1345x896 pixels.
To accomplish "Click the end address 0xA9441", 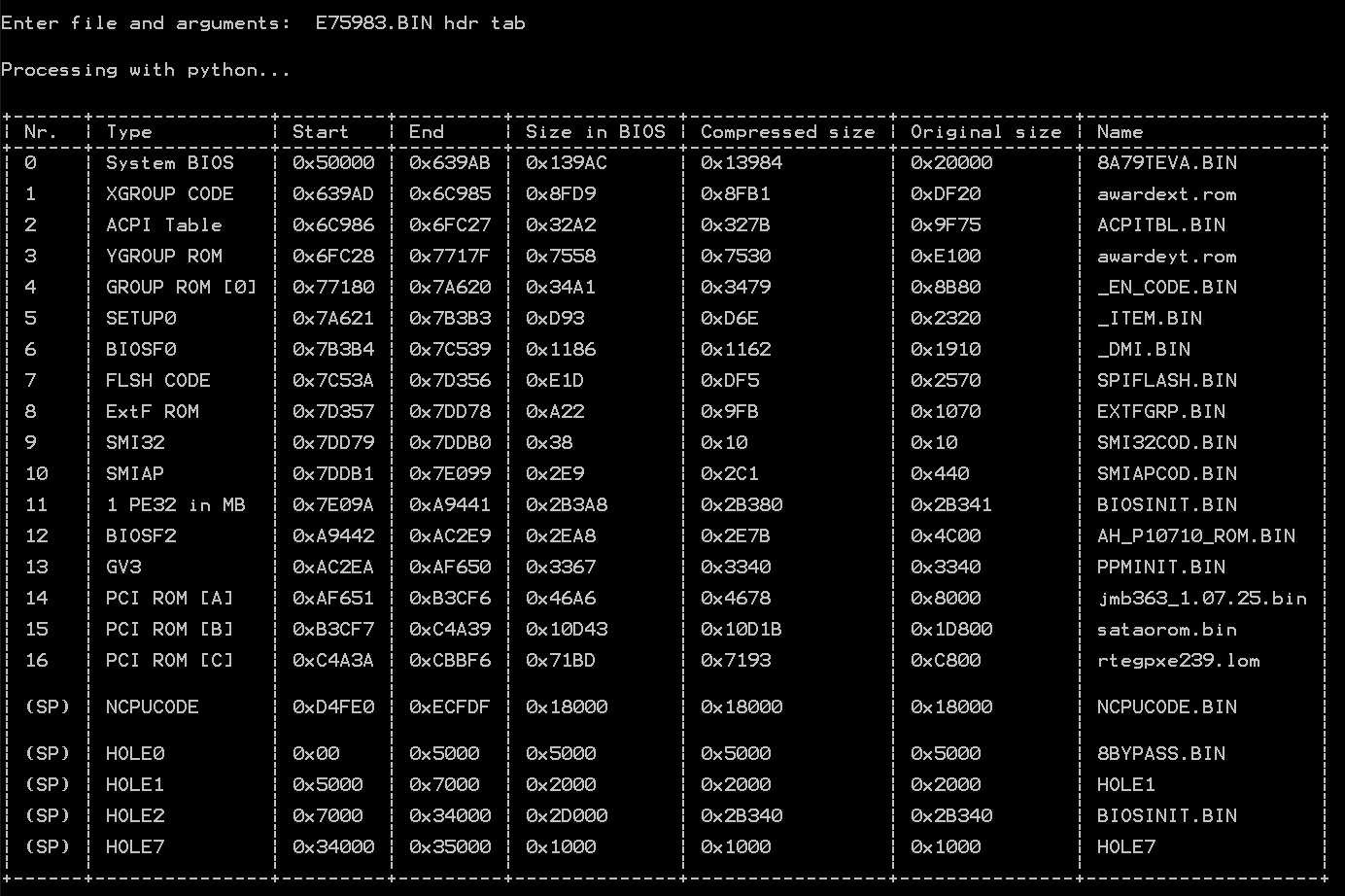I will (x=450, y=505).
